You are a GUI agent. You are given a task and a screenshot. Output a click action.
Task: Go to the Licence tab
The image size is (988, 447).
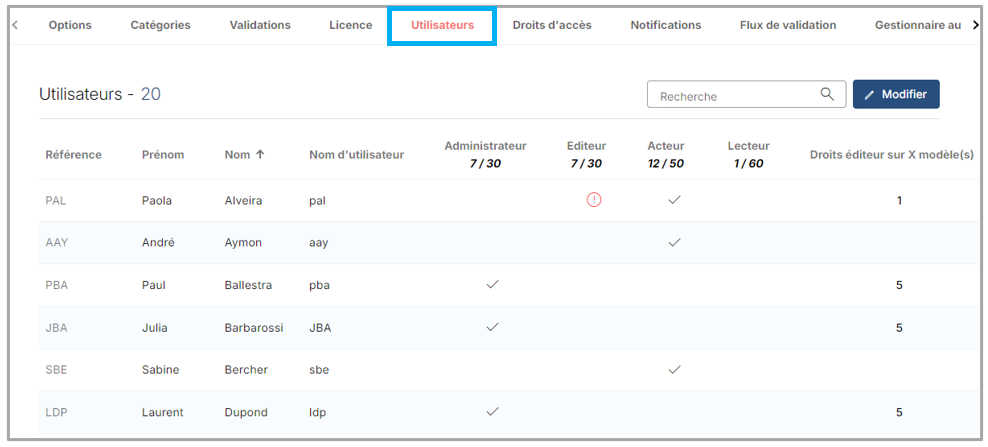coord(350,25)
